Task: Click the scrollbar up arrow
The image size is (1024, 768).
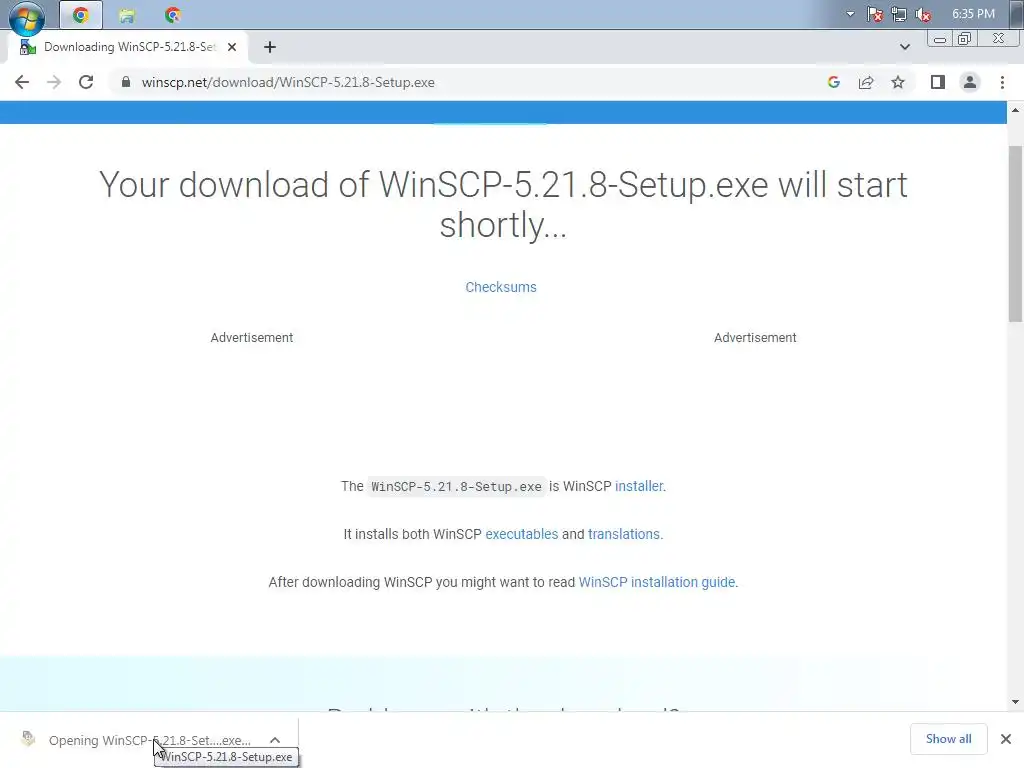Action: coord(1015,110)
